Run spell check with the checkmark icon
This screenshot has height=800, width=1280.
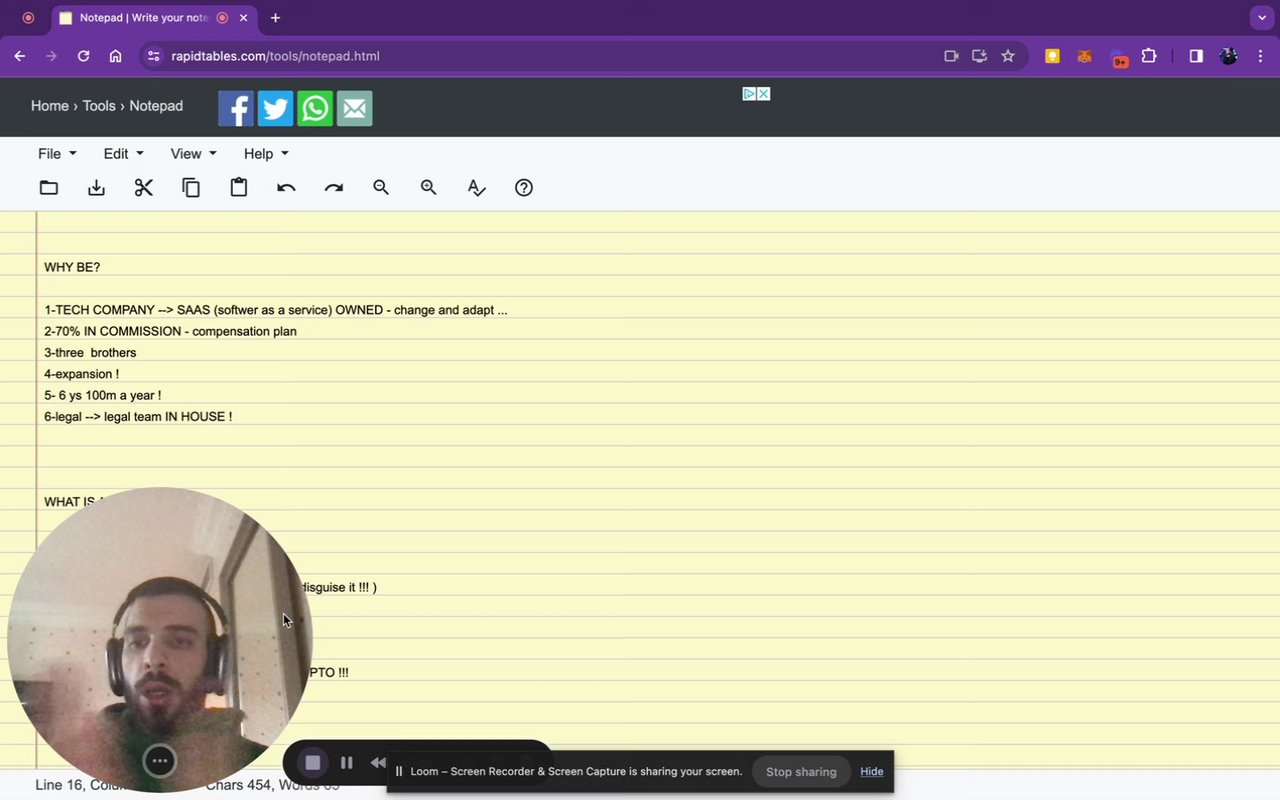pyautogui.click(x=476, y=187)
